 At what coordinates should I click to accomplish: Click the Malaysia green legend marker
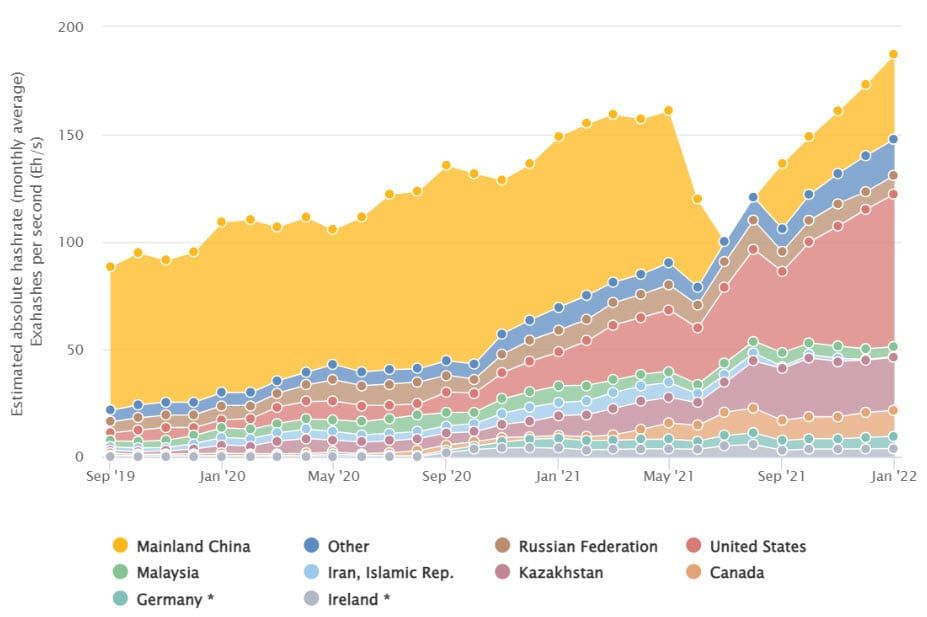click(120, 572)
